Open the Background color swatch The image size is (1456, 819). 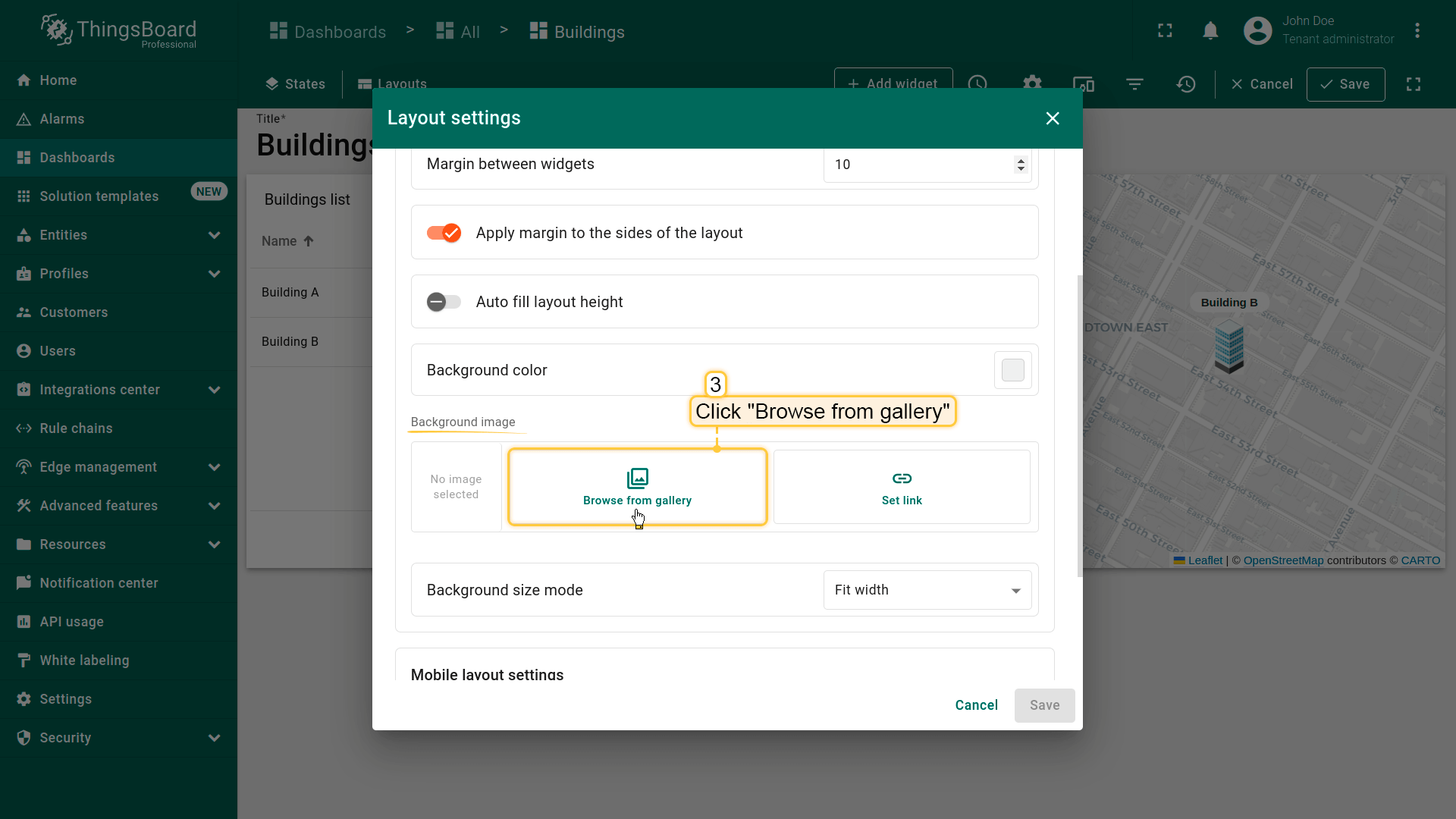(x=1012, y=370)
